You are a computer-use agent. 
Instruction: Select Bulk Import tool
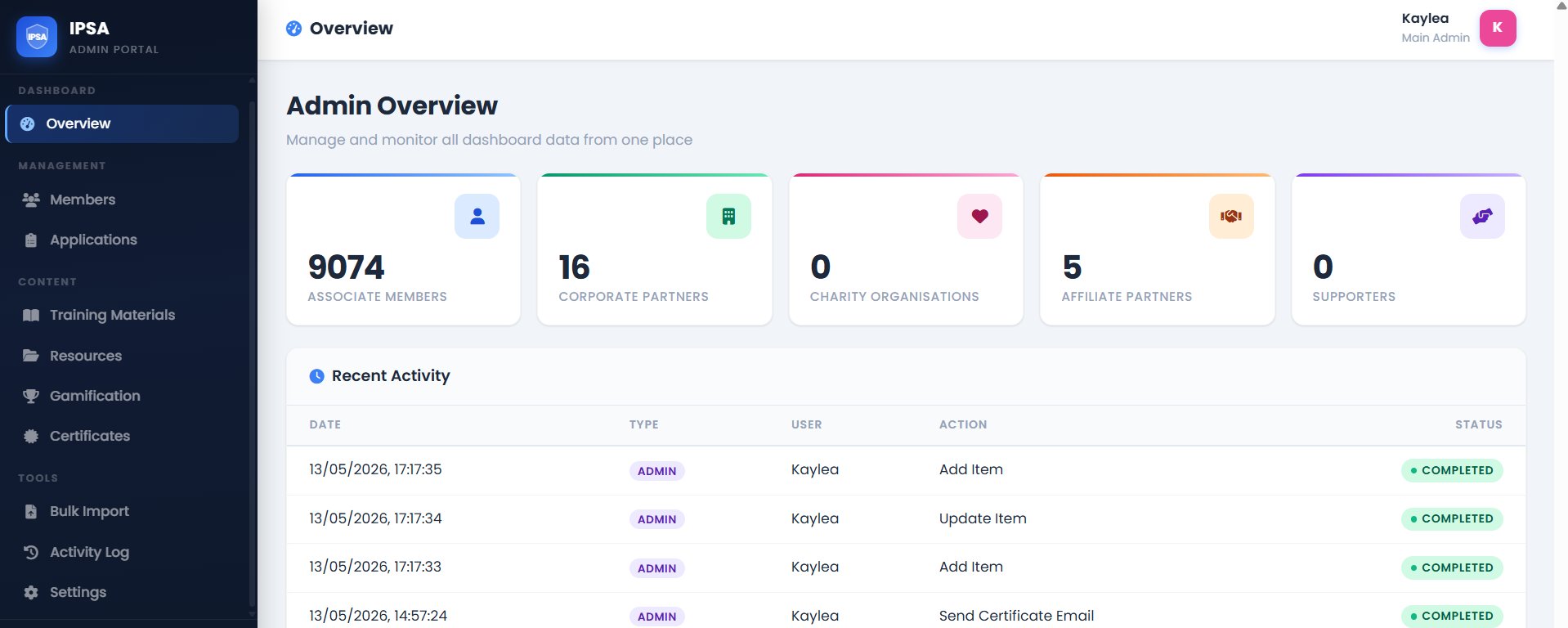pyautogui.click(x=122, y=511)
